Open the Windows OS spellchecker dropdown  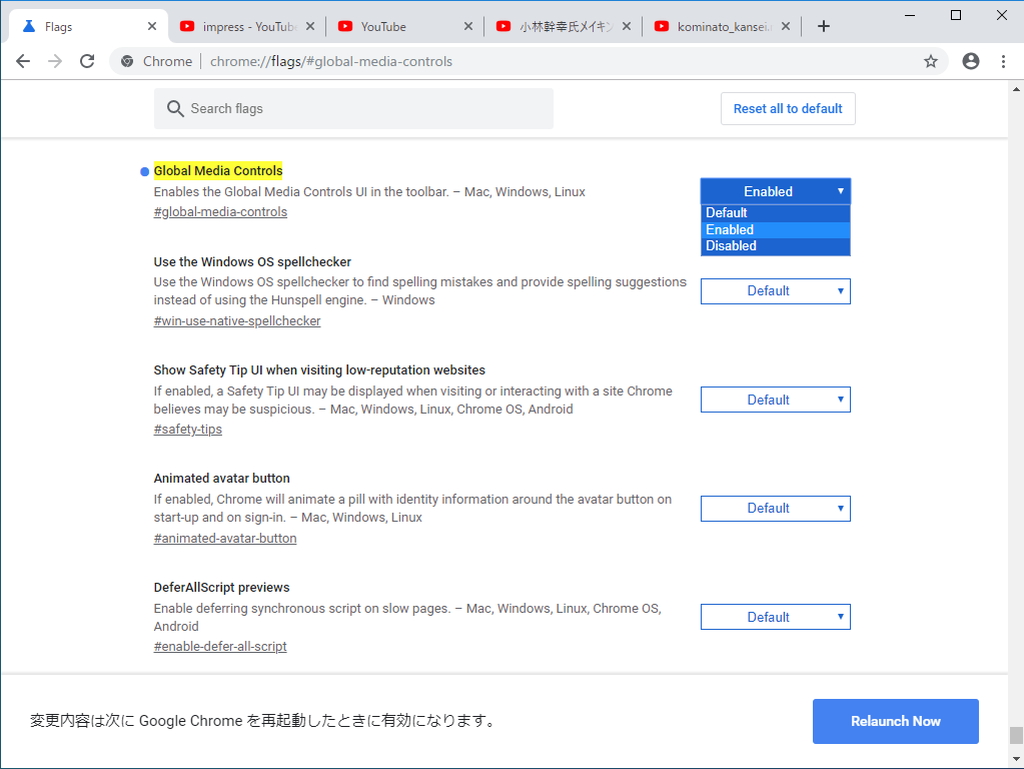point(775,290)
